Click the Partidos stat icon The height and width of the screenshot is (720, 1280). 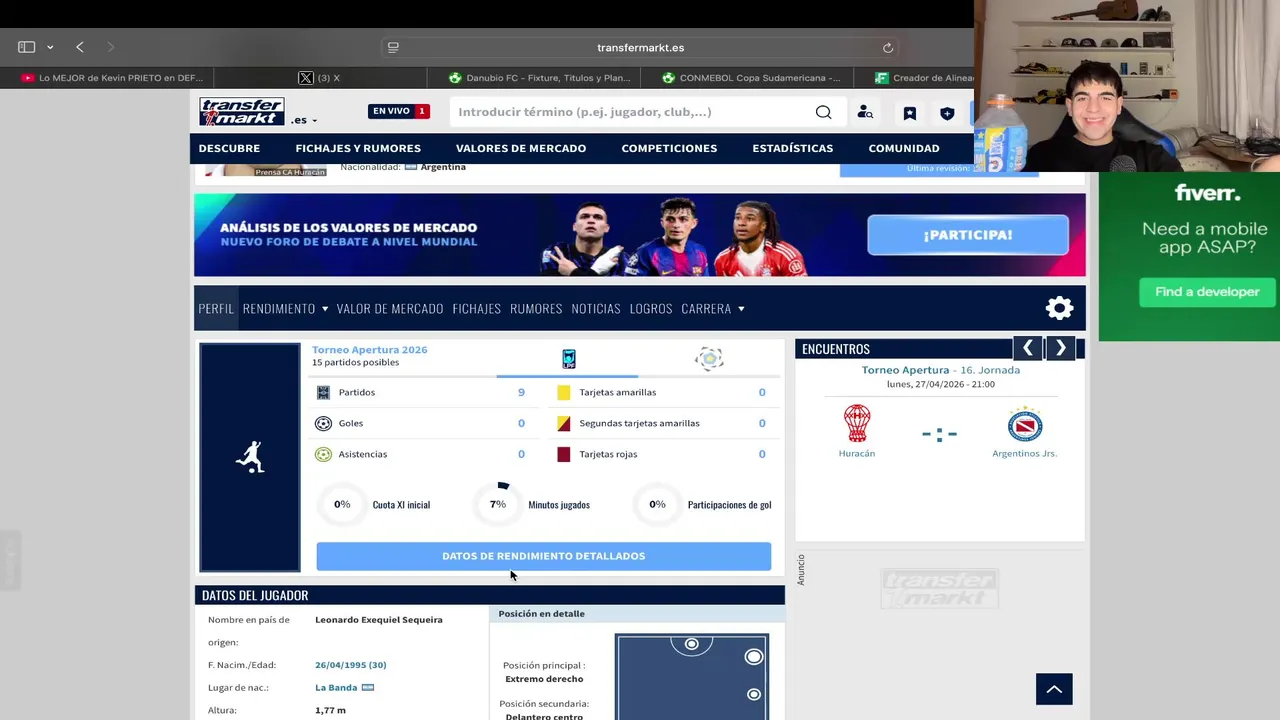pyautogui.click(x=323, y=392)
